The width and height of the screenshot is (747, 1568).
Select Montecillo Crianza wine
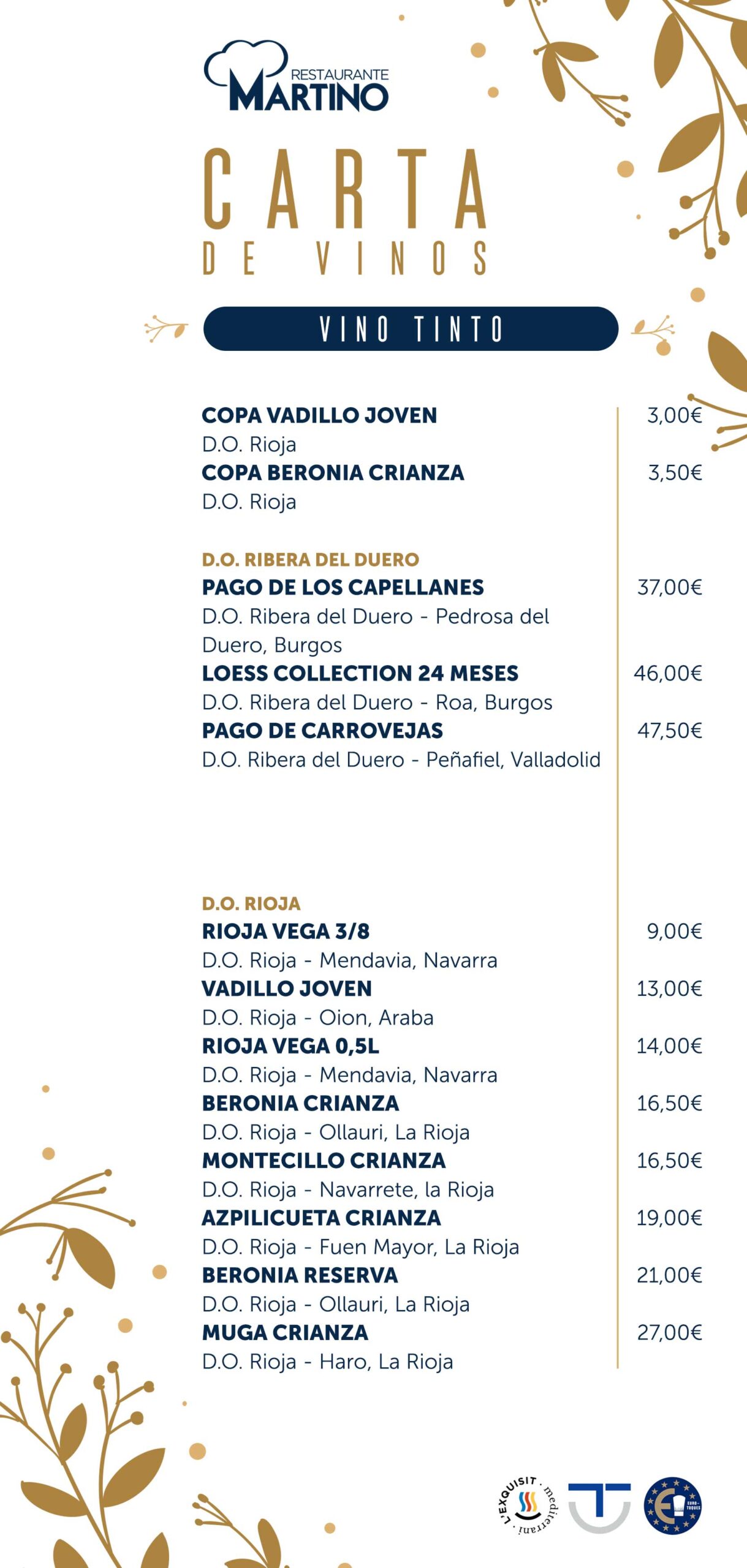click(x=324, y=1161)
